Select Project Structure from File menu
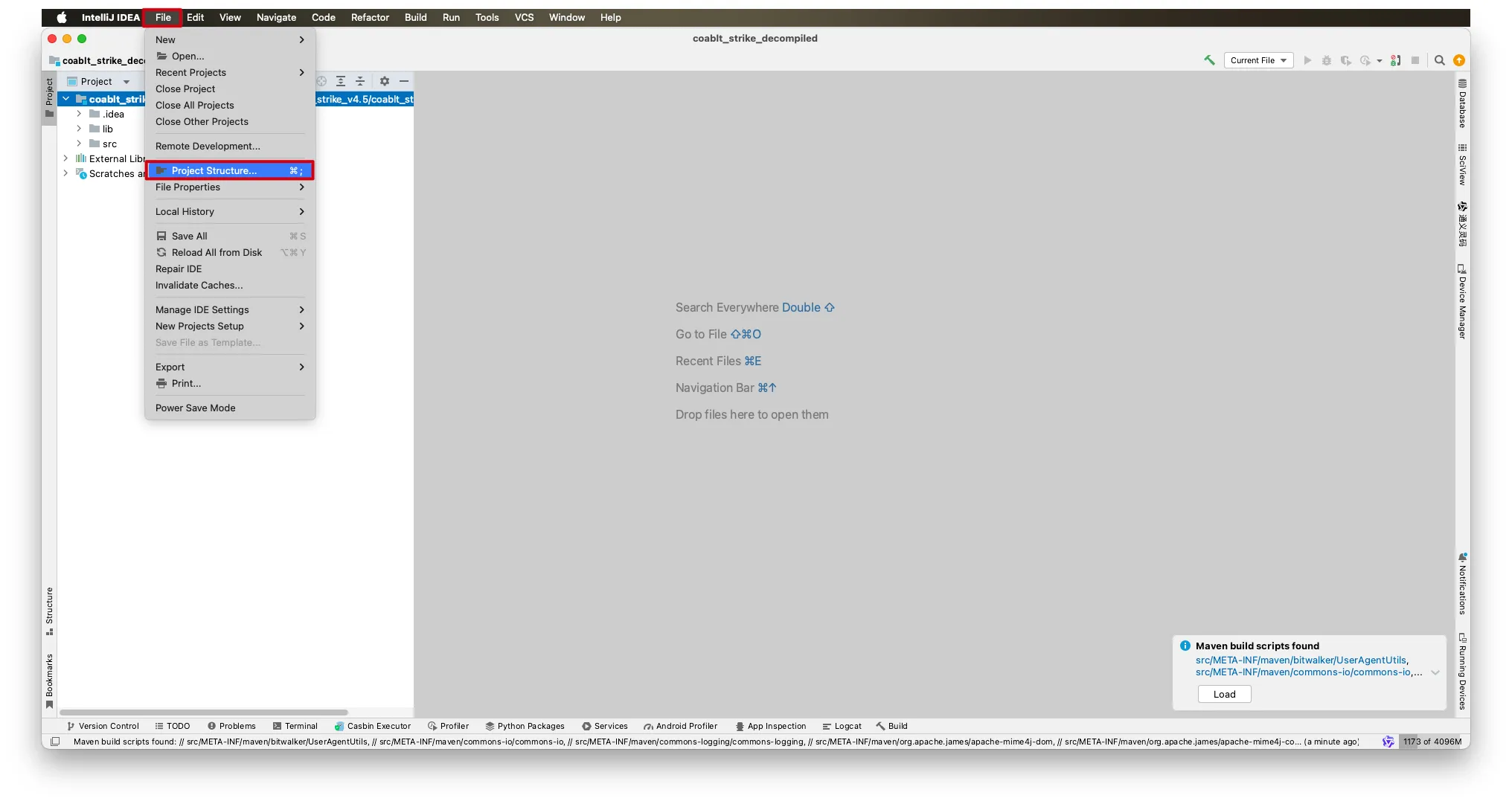 point(229,170)
